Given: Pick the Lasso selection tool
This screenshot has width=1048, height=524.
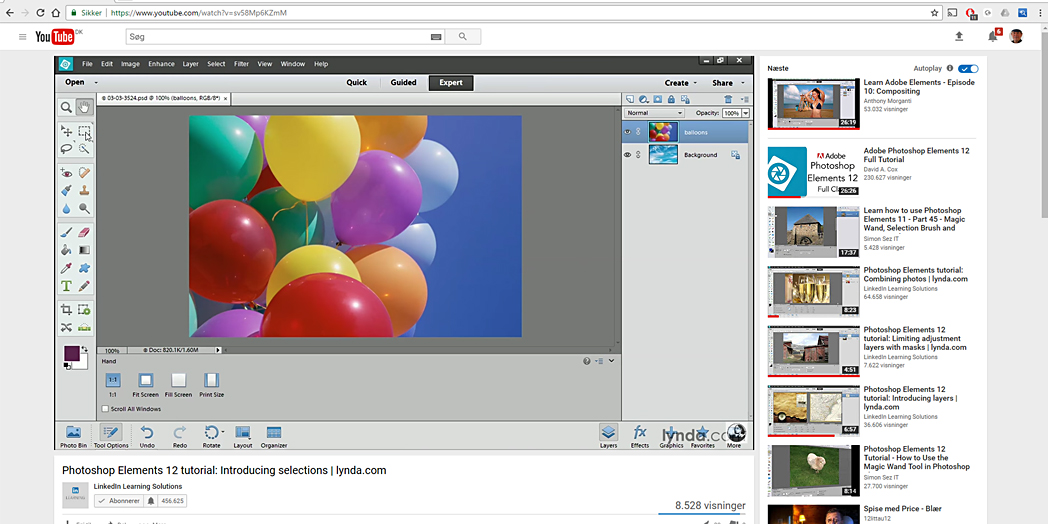Looking at the screenshot, I should 66,149.
